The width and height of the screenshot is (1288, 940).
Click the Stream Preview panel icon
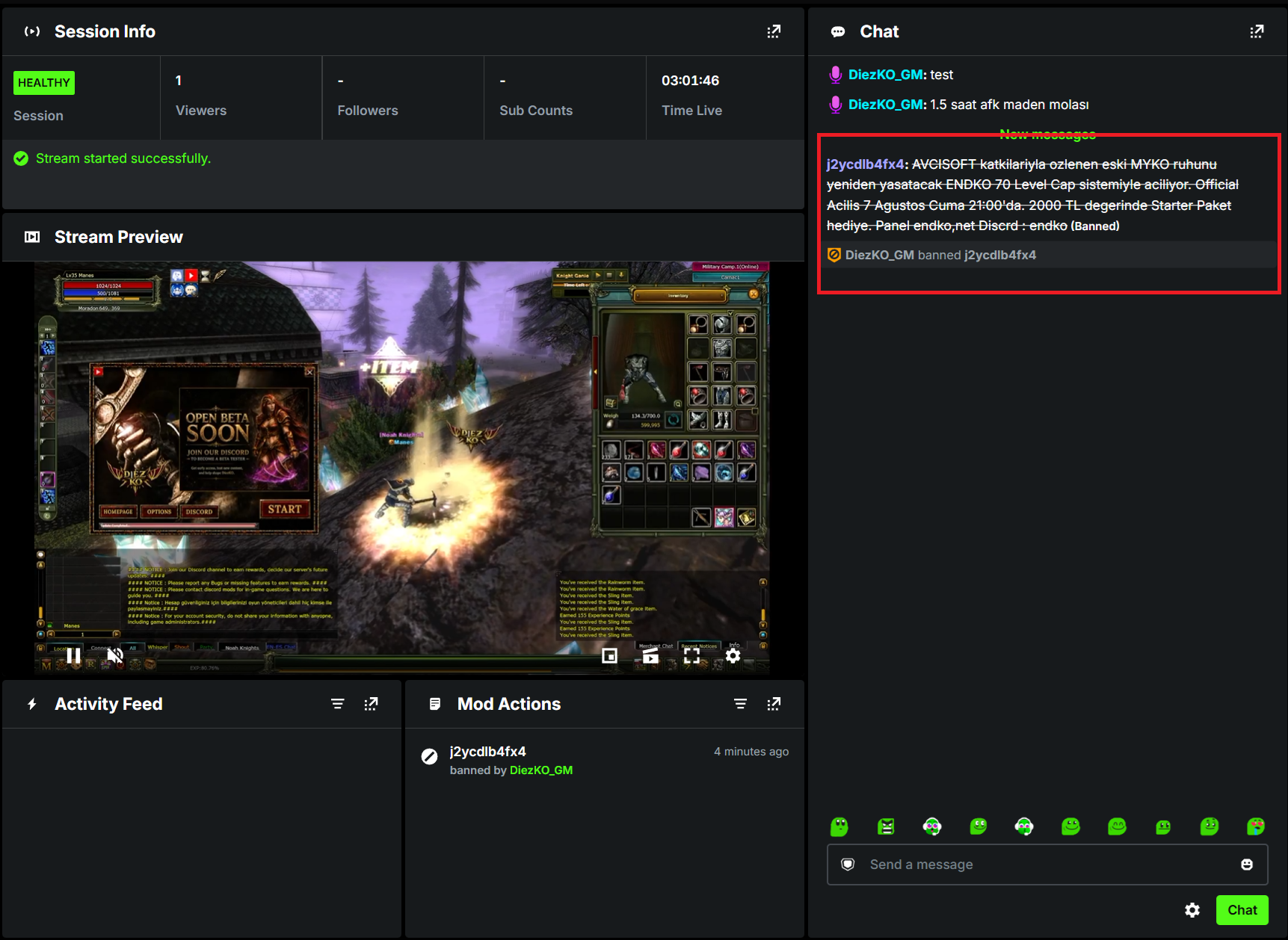32,237
